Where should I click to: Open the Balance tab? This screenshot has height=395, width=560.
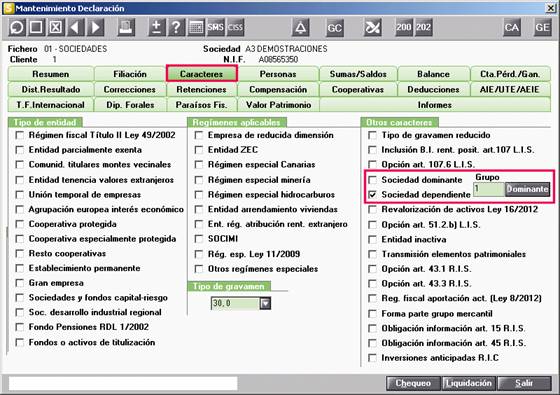[x=434, y=74]
